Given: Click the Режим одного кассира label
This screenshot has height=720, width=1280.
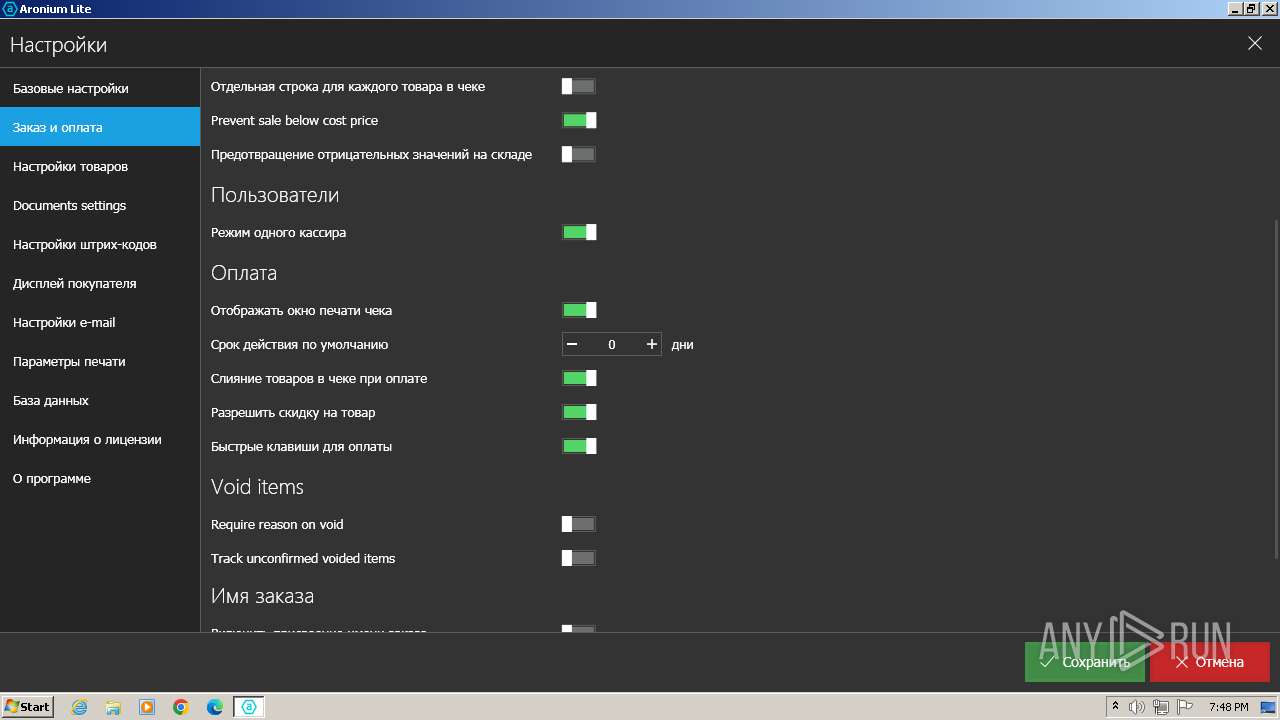Looking at the screenshot, I should click(x=278, y=232).
